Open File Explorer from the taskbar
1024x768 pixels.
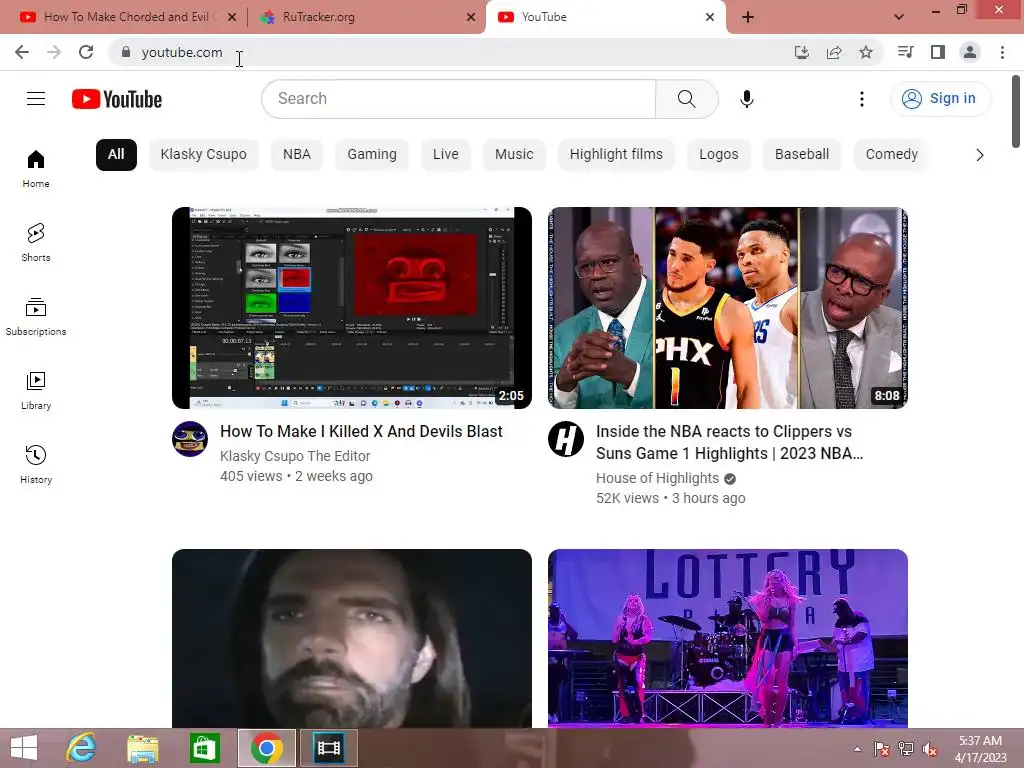click(x=143, y=748)
